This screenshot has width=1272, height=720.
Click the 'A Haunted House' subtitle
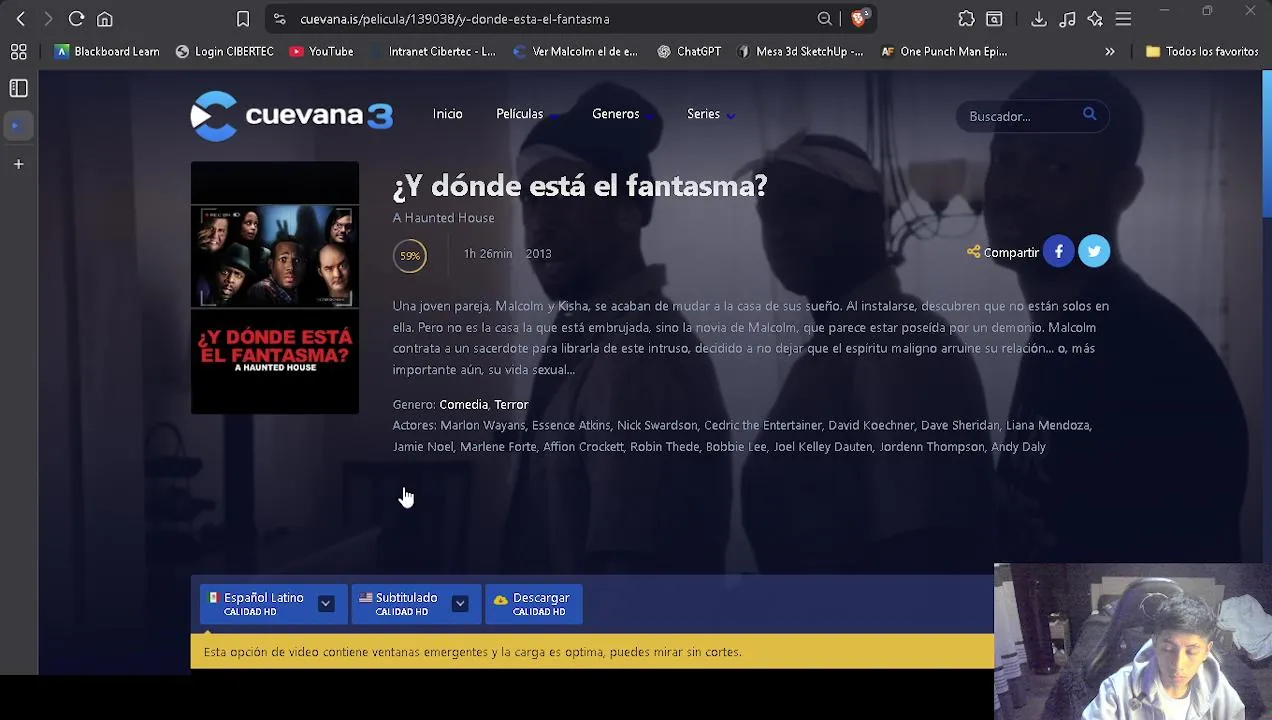point(444,218)
